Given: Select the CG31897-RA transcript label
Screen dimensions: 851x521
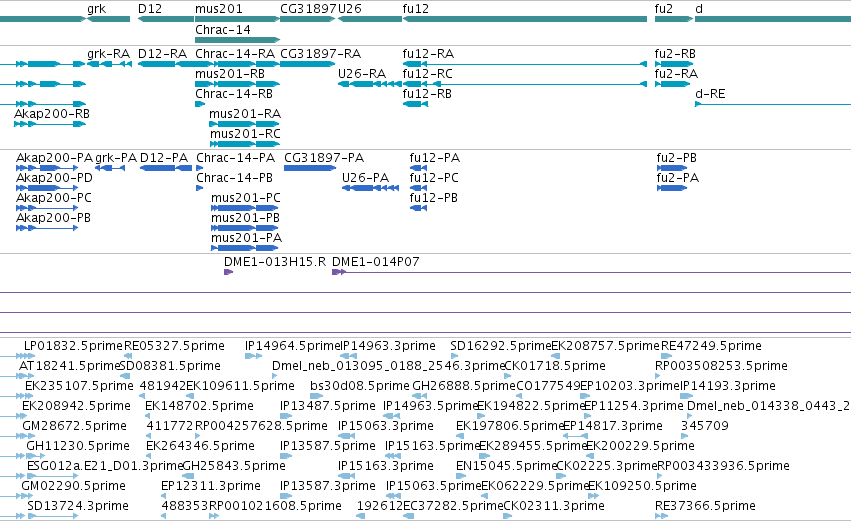Looking at the screenshot, I should [x=320, y=54].
